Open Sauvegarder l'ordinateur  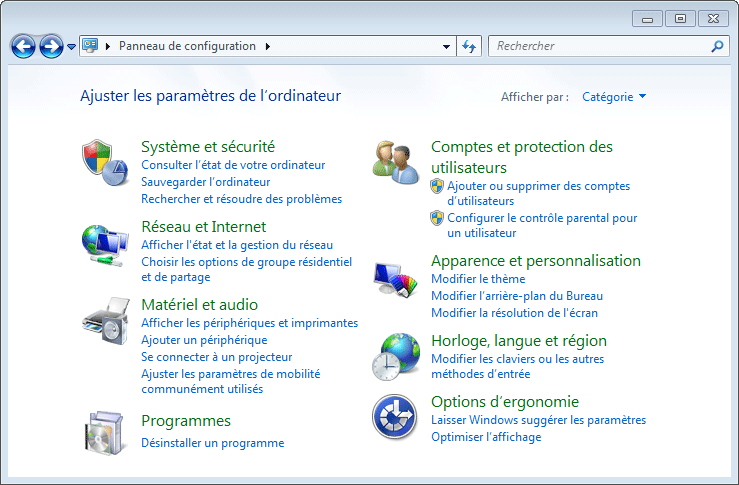tap(205, 182)
